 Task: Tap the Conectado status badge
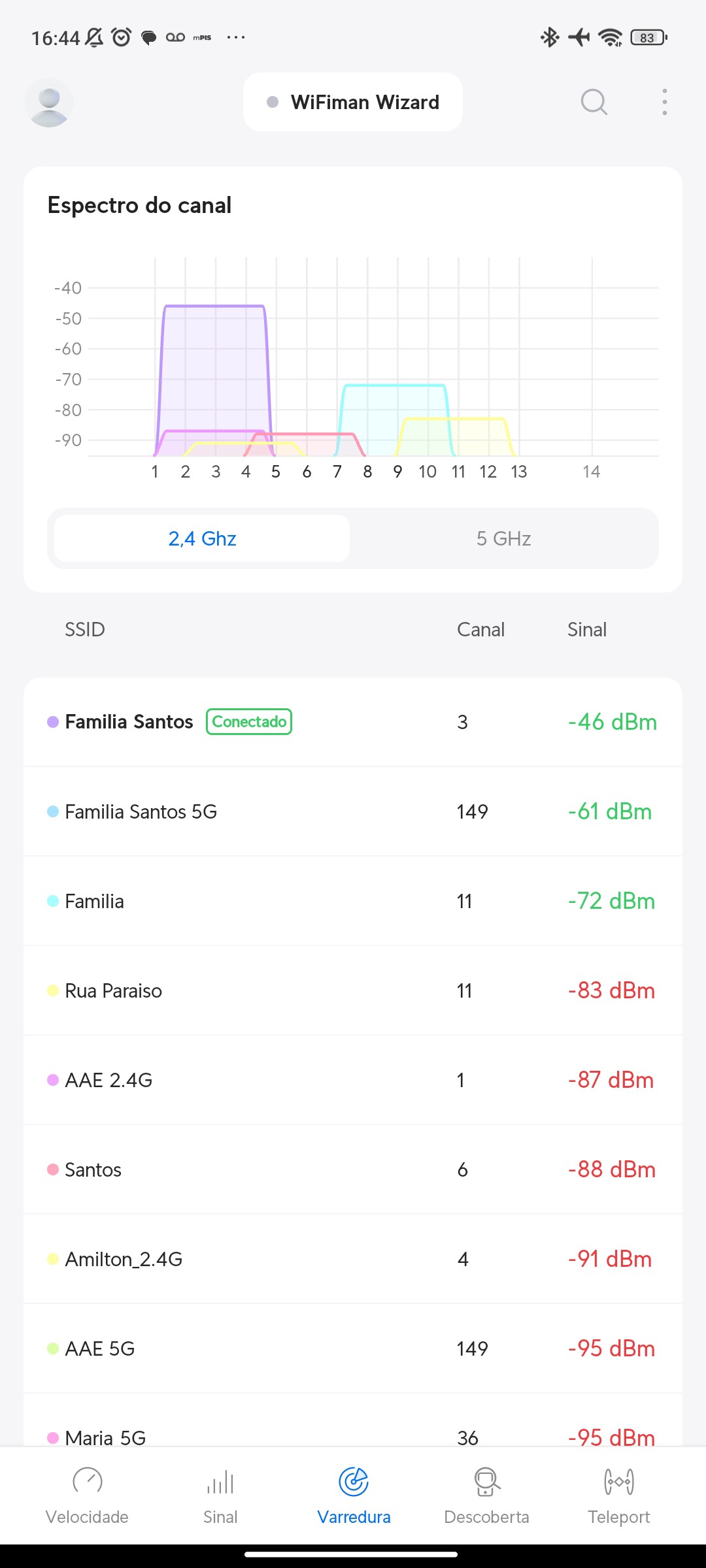click(249, 722)
